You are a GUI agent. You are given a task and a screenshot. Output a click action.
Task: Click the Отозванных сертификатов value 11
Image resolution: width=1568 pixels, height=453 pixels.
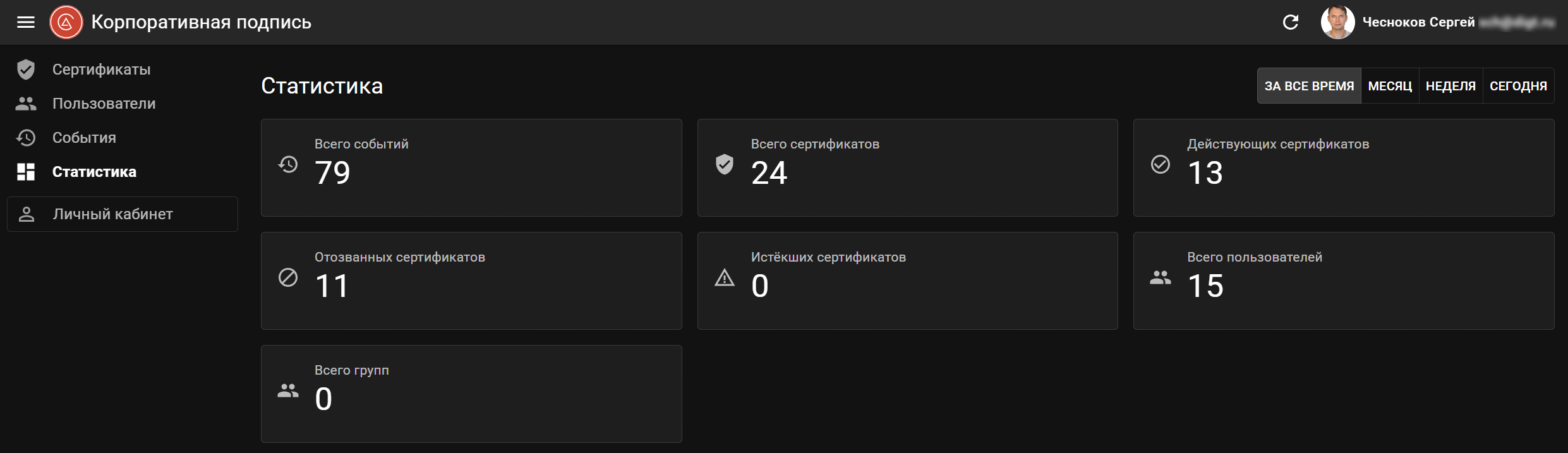click(332, 286)
